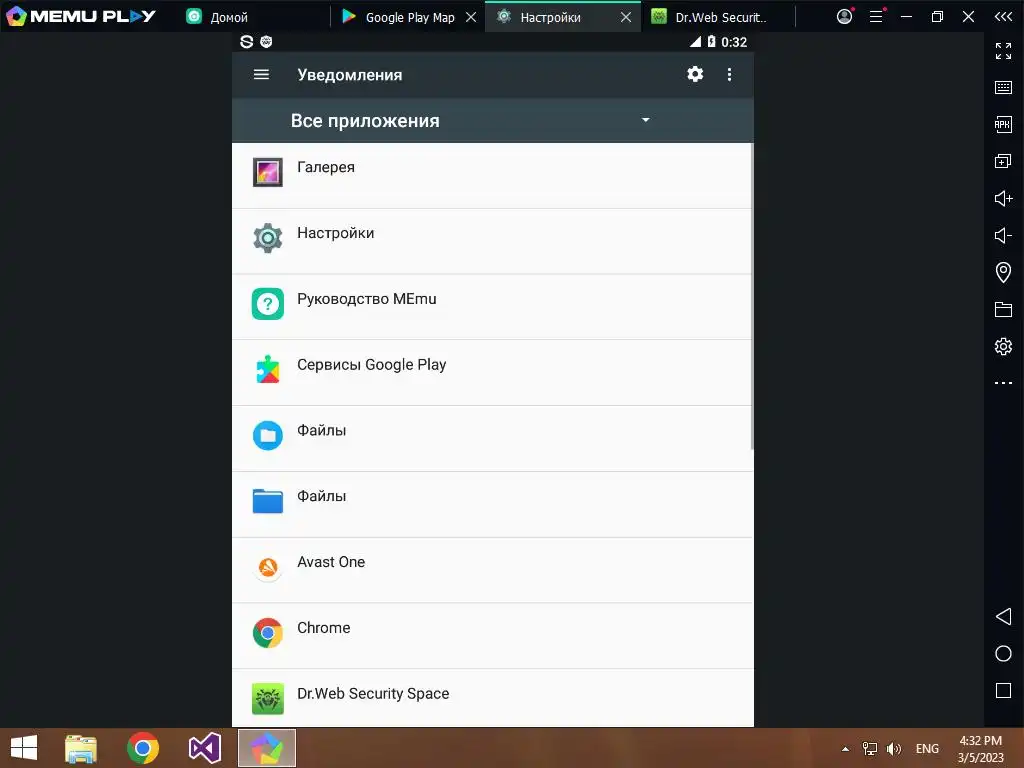Click the round blue Файлы icon
Viewport: 1024px width, 768px height.
tap(268, 436)
